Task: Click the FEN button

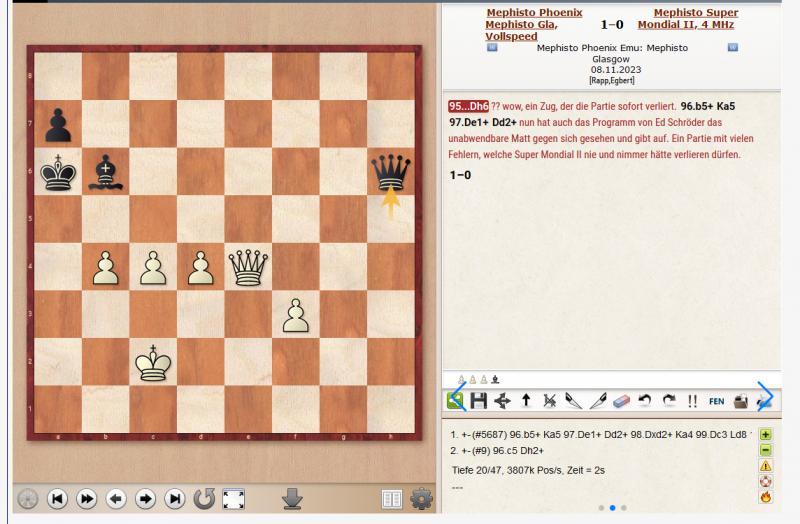Action: pyautogui.click(x=716, y=401)
